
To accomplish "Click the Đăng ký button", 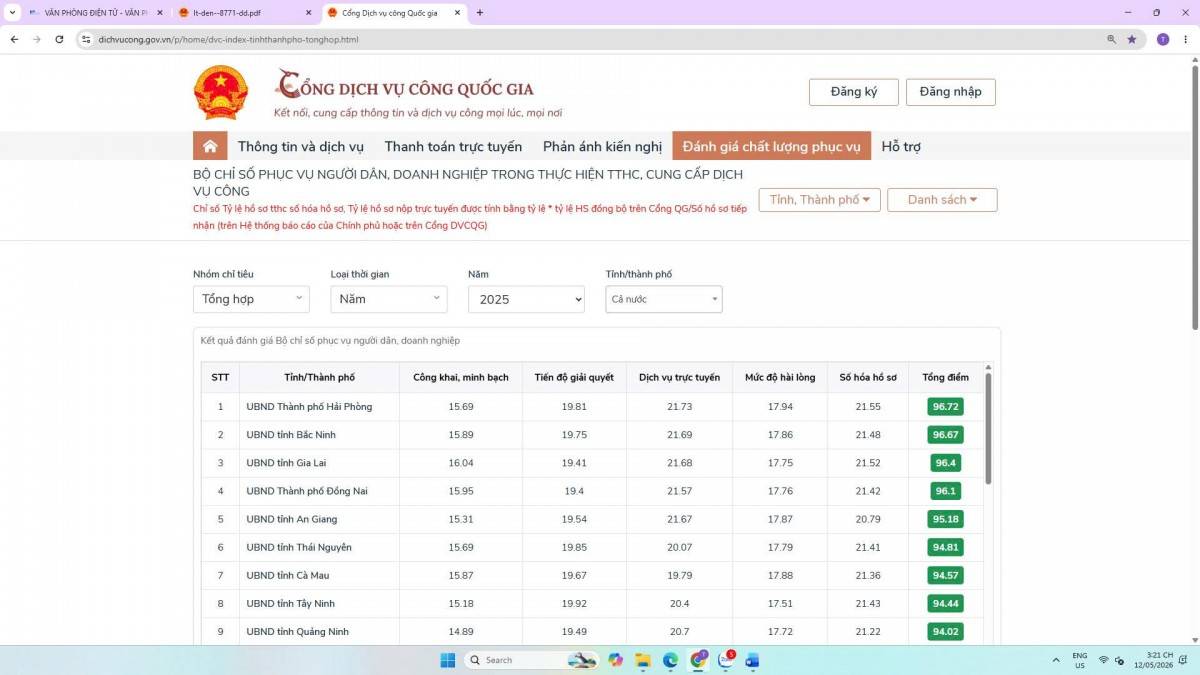I will [854, 92].
